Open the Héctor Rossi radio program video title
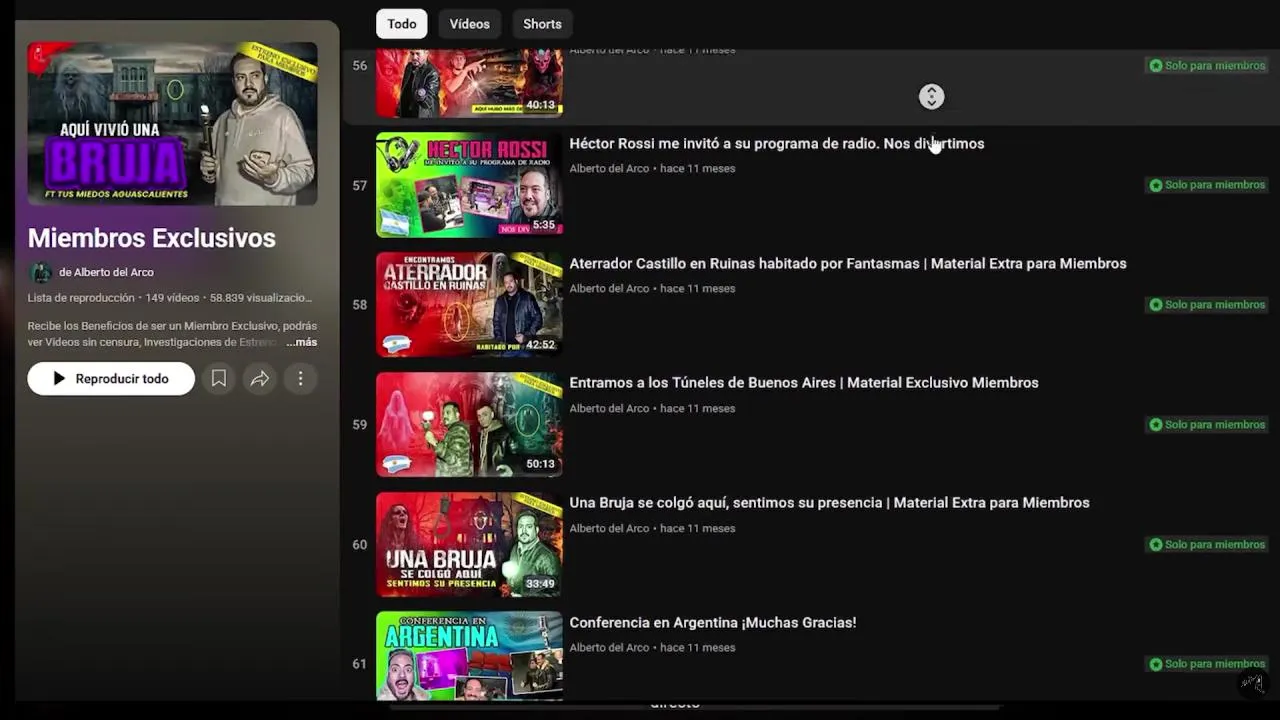The image size is (1280, 720). (x=777, y=144)
